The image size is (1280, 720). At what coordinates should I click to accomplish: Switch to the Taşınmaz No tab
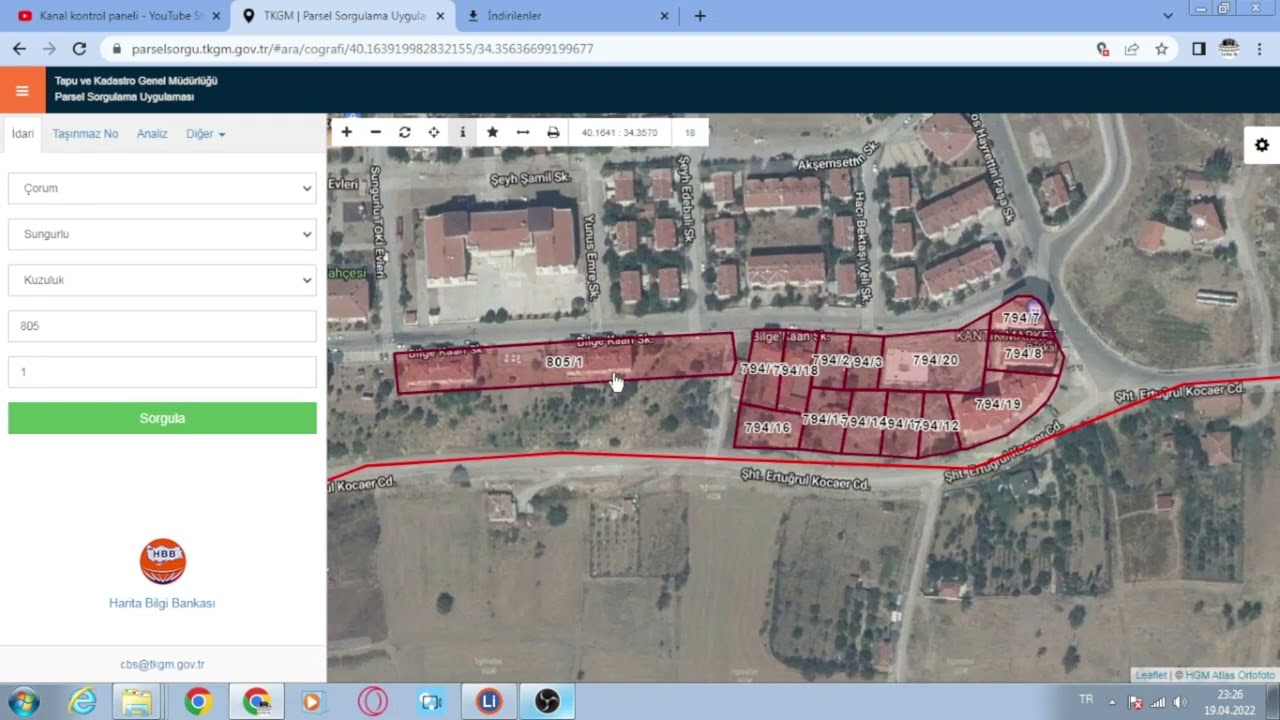pos(85,134)
